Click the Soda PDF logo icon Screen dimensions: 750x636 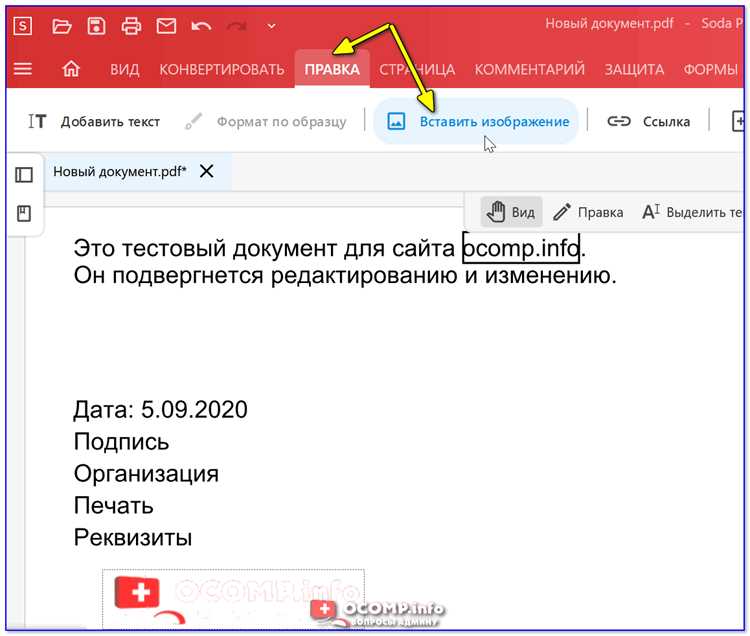tap(22, 26)
